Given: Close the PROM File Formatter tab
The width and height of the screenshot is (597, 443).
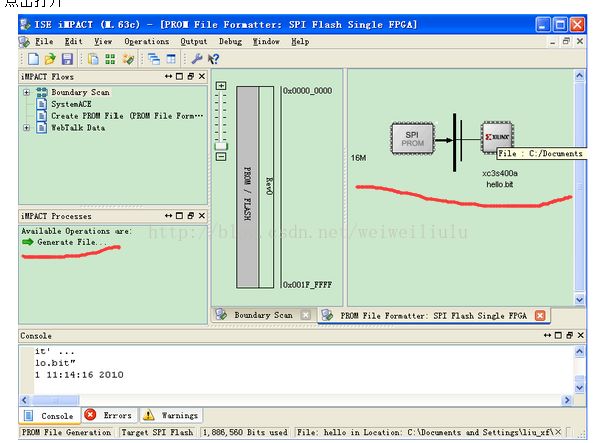Looking at the screenshot, I should coord(540,316).
